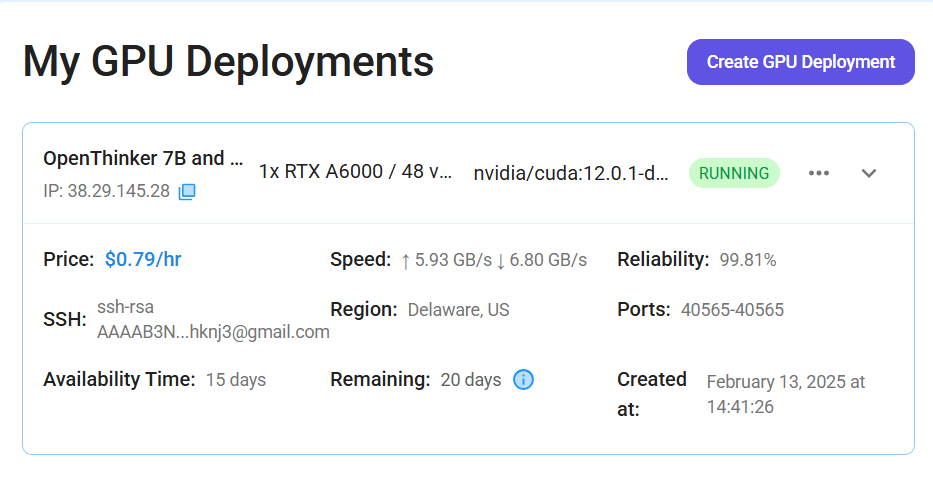Collapse the deployment details with the chevron
Viewport: 933px width, 497px height.
click(x=869, y=173)
